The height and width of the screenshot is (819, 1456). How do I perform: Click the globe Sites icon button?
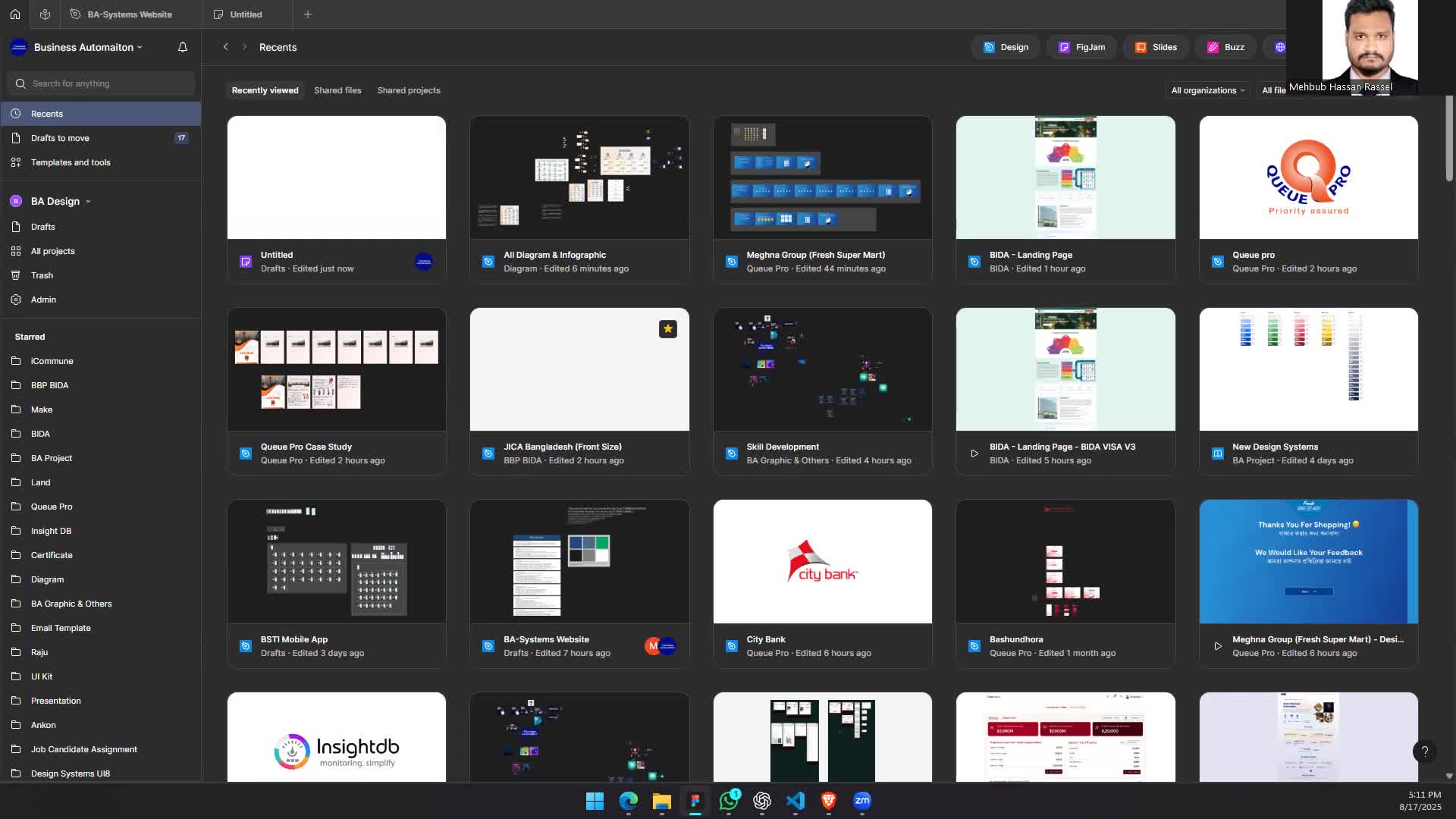[x=1280, y=47]
